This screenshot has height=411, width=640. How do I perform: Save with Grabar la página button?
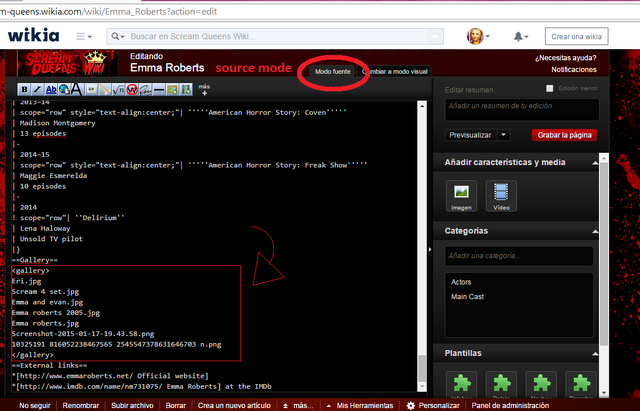[x=564, y=135]
